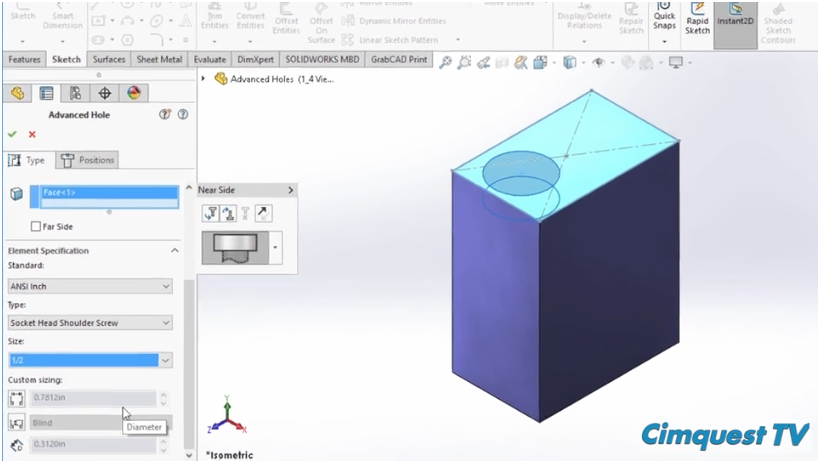This screenshot has height=461, width=820.
Task: Collapse the Element Specification section
Action: (175, 251)
